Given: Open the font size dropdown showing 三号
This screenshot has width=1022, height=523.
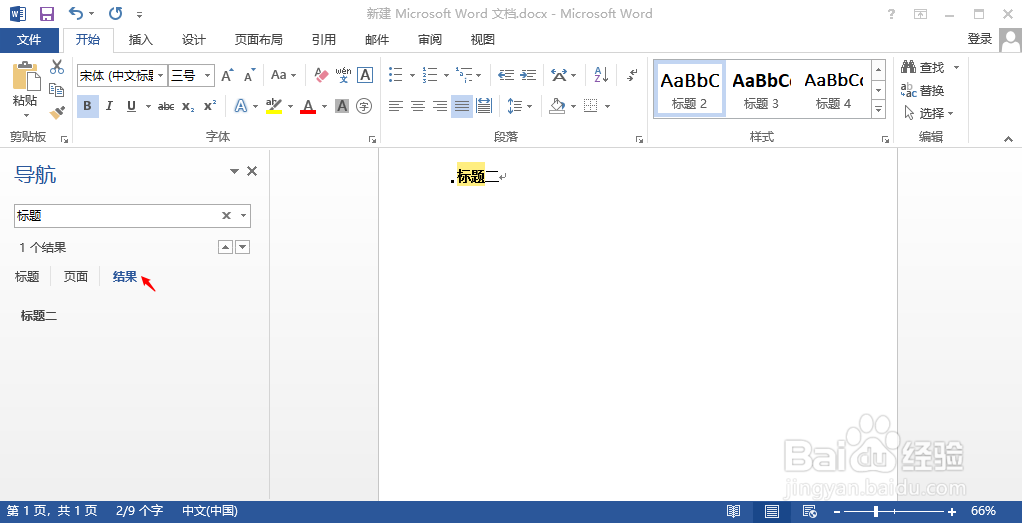Looking at the screenshot, I should tap(208, 76).
